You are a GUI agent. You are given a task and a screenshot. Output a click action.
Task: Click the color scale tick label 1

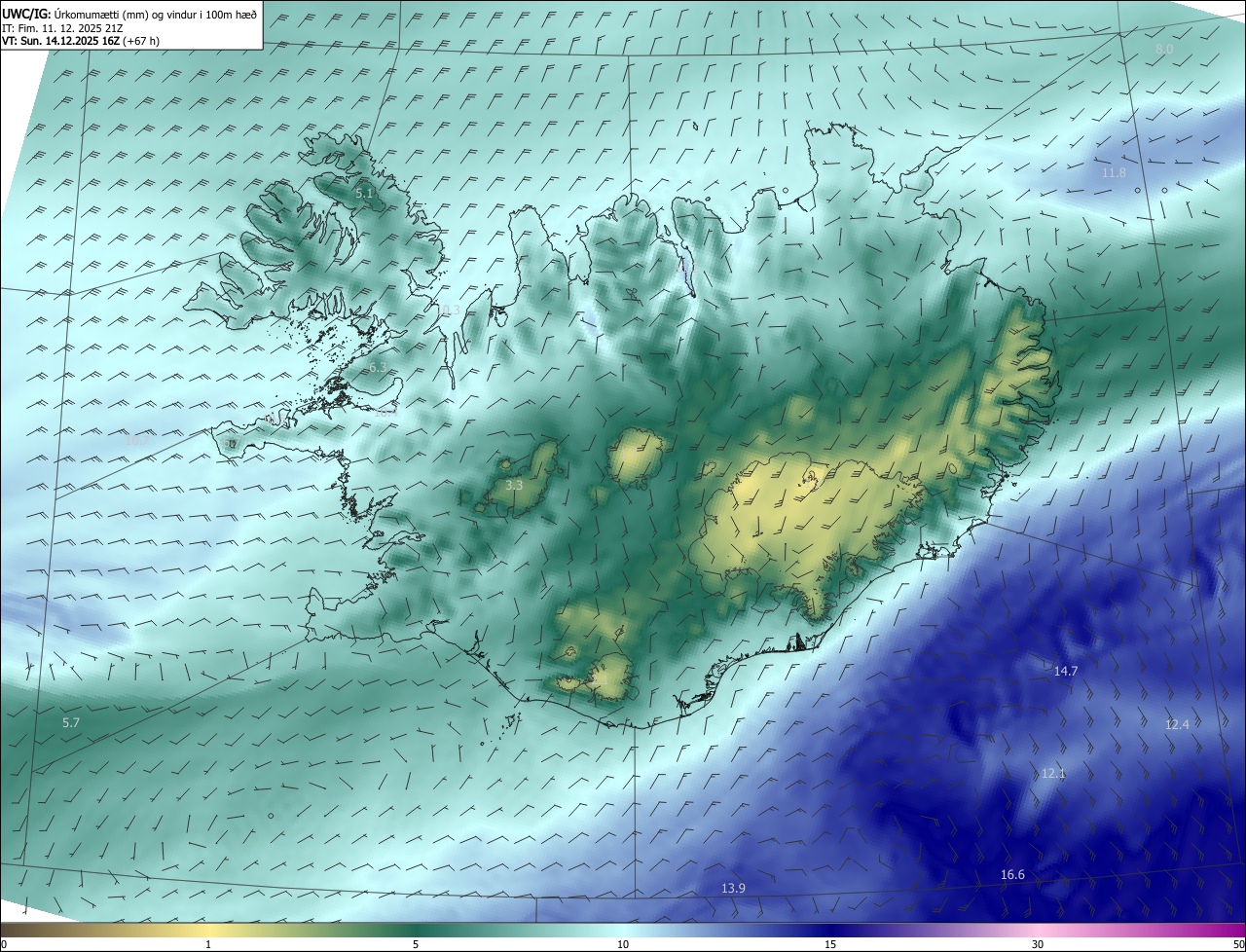coord(208,944)
